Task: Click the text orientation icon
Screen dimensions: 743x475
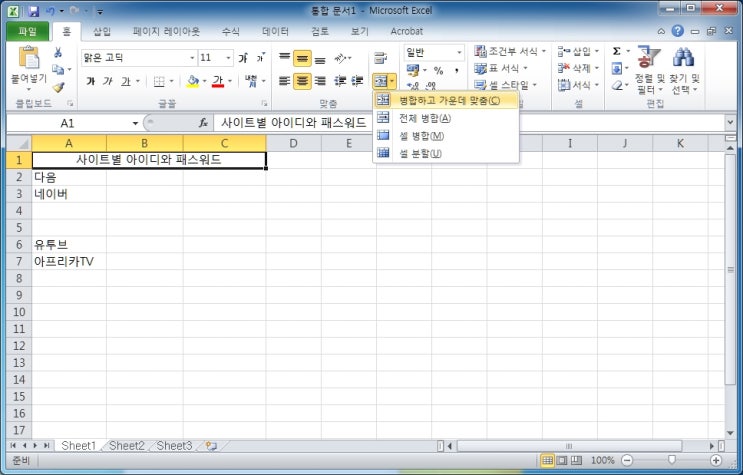Action: (343, 58)
